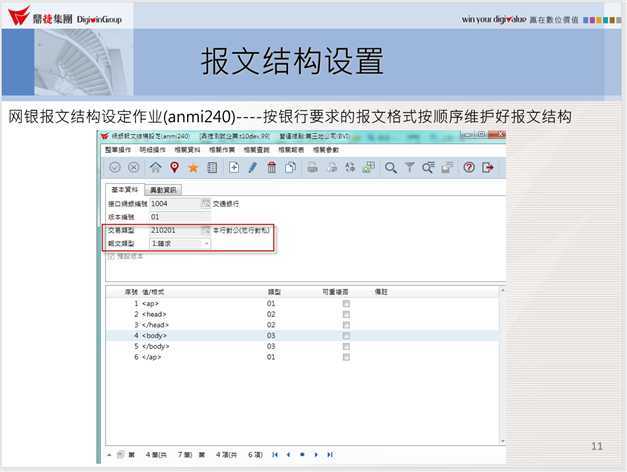Toggle the 預設版本 checkbox
Image resolution: width=627 pixels, height=472 pixels.
point(111,256)
